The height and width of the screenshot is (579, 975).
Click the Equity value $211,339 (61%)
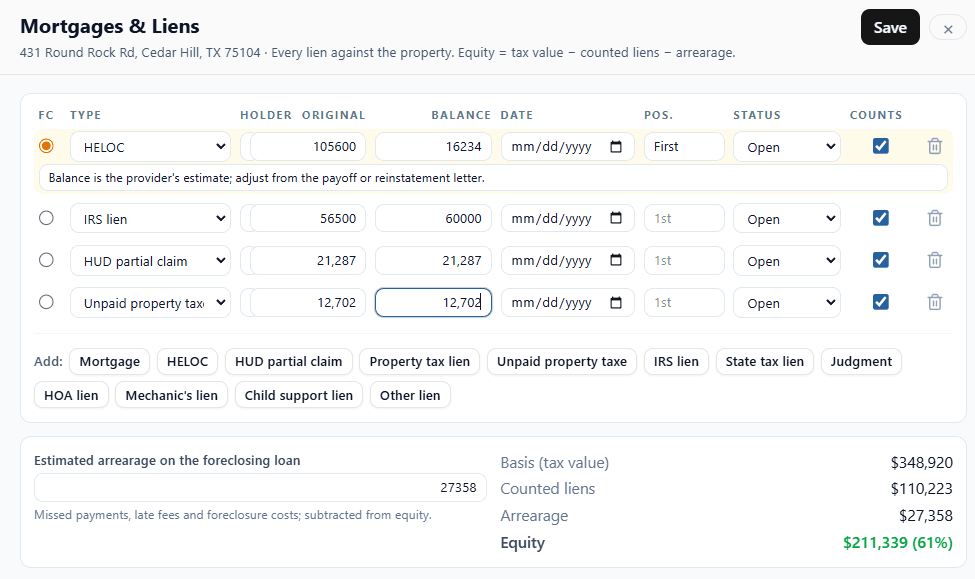pos(897,543)
